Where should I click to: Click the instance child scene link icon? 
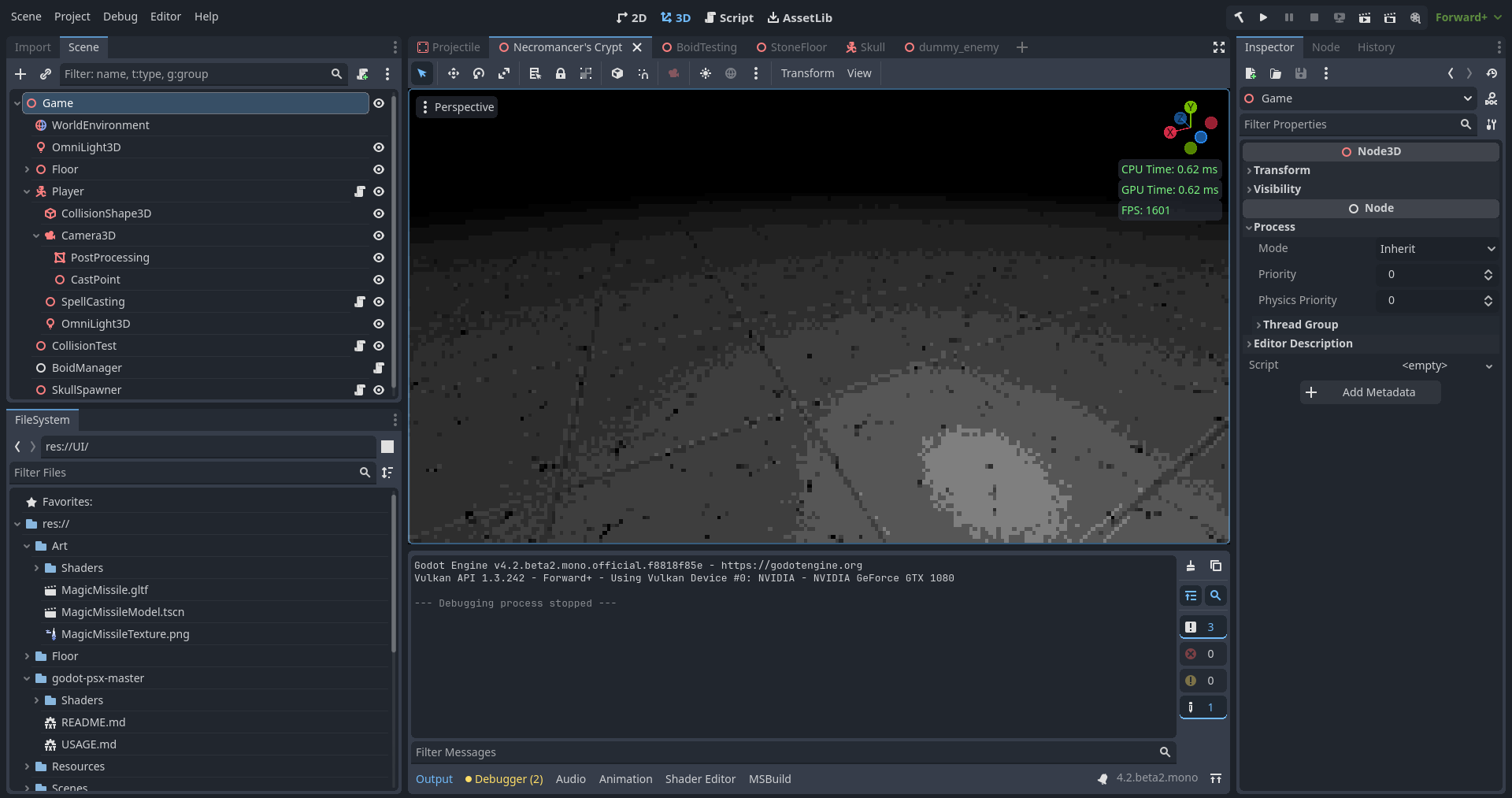pyautogui.click(x=46, y=74)
